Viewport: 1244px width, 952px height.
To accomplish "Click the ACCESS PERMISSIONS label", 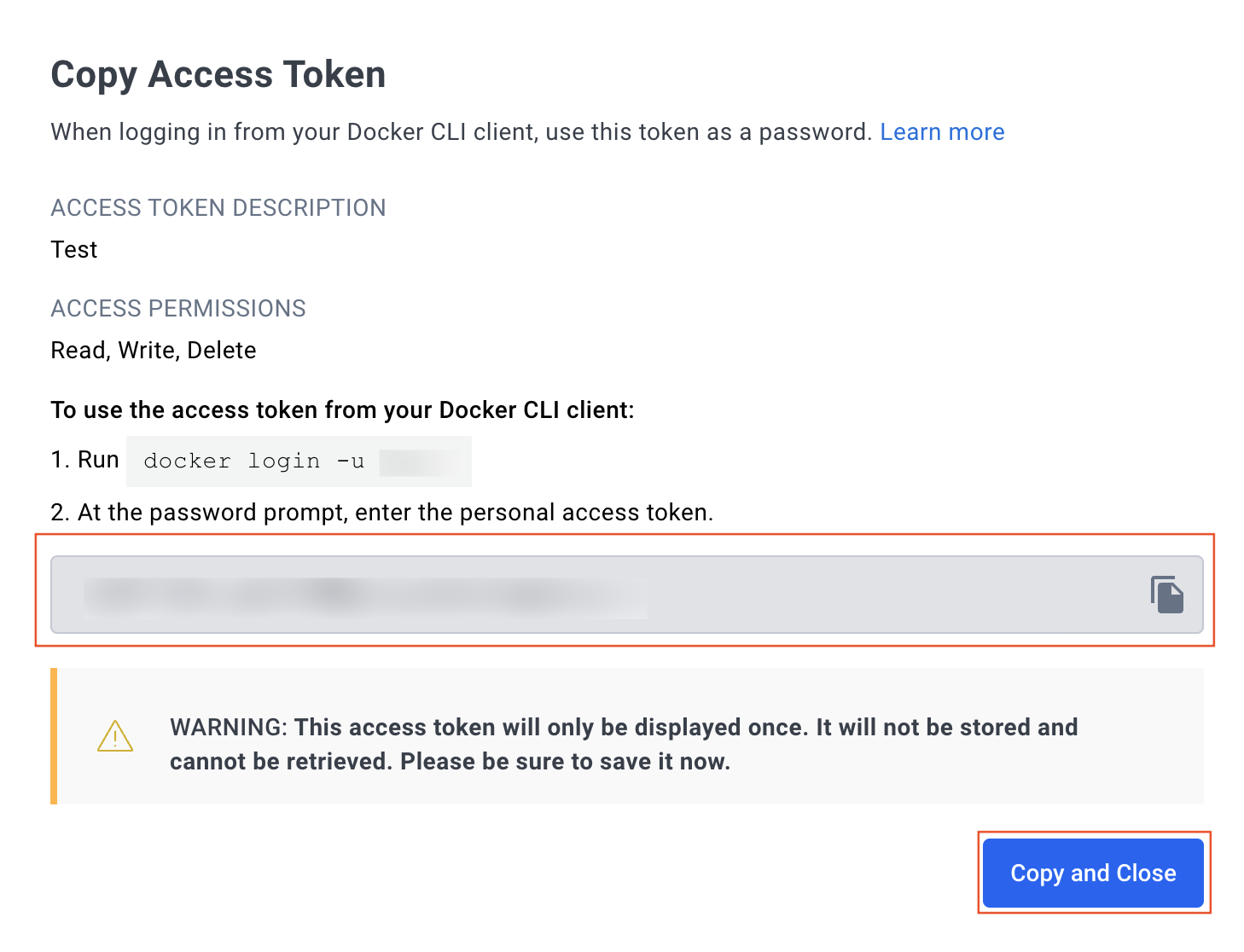I will pos(178,309).
